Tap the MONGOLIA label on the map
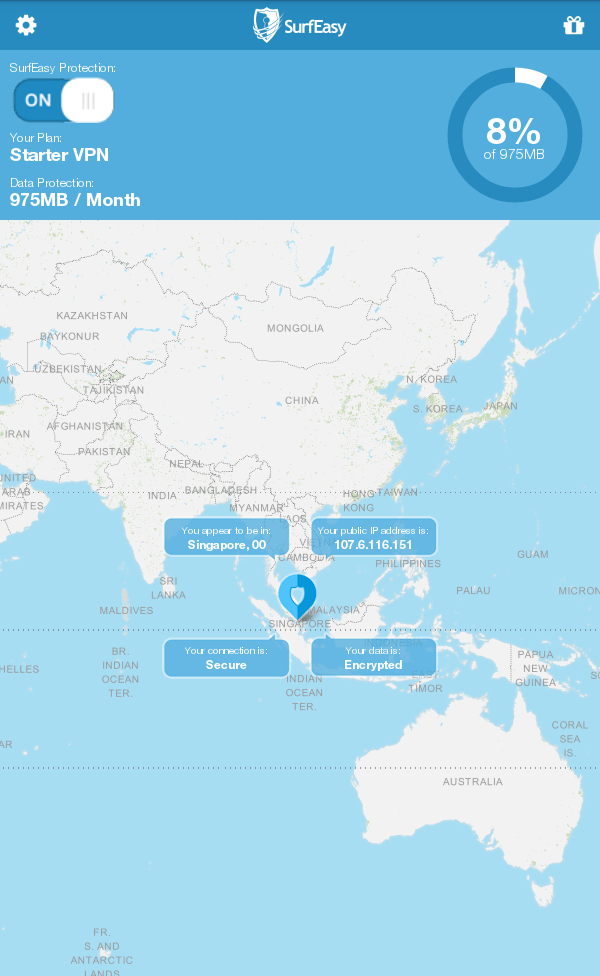 296,328
